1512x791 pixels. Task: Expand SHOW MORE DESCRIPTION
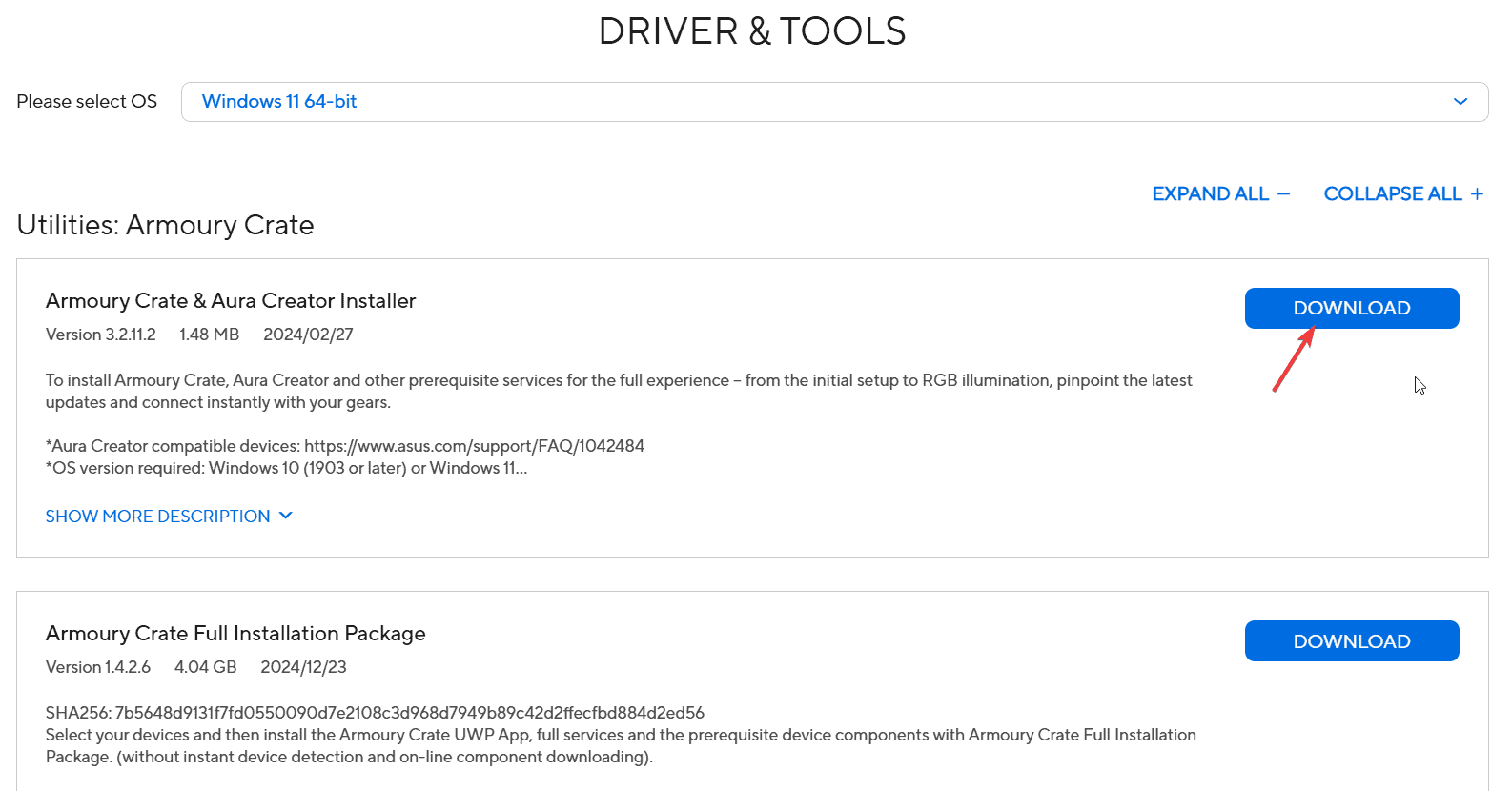(169, 516)
